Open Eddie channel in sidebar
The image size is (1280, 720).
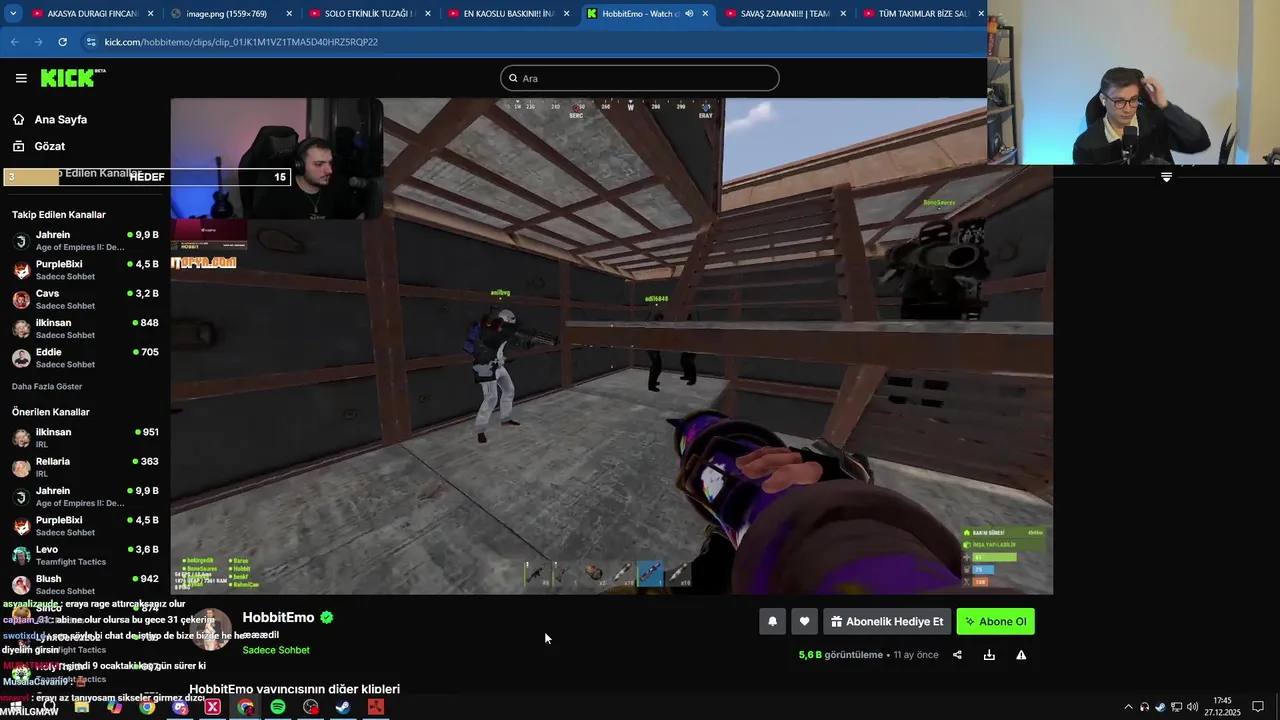(84, 358)
